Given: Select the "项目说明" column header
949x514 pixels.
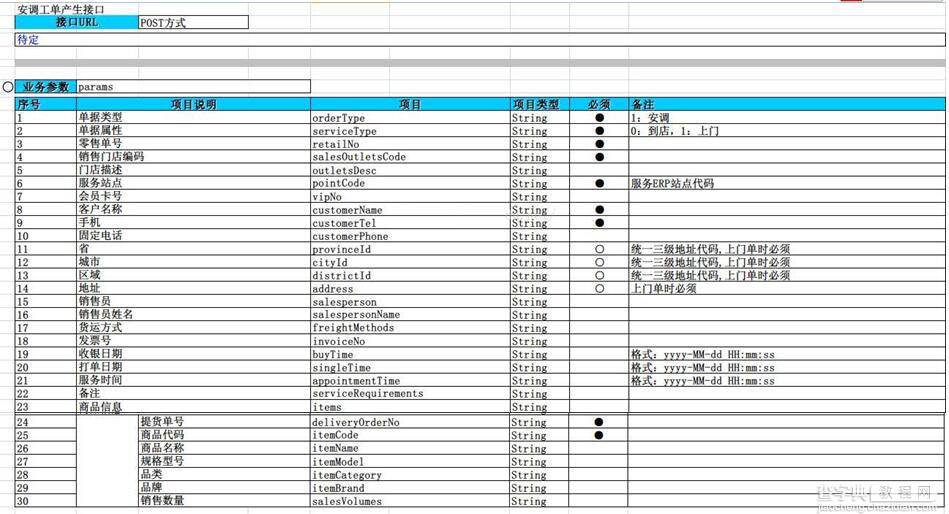Looking at the screenshot, I should pos(193,104).
